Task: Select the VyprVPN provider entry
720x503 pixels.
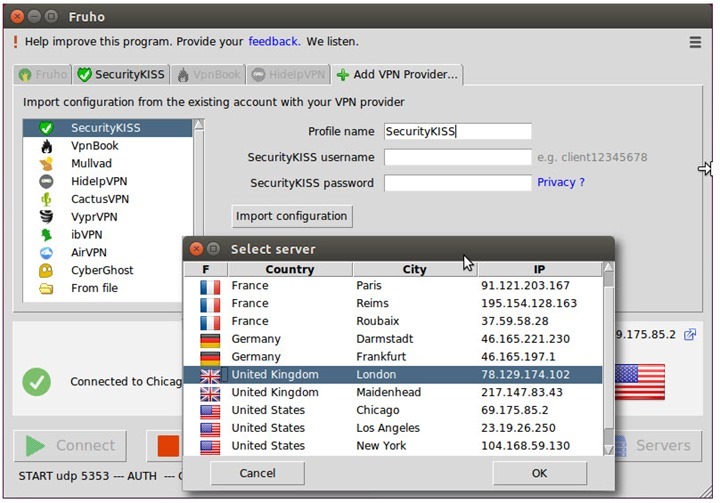Action: click(x=94, y=217)
